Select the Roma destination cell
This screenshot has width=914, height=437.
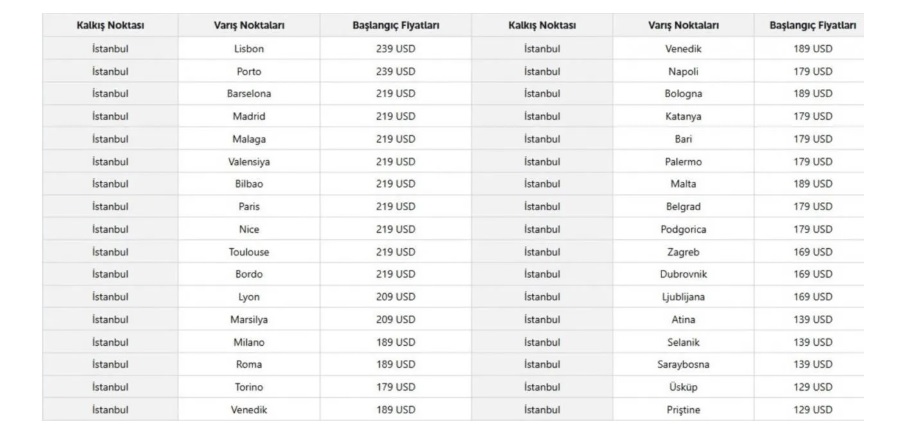249,365
